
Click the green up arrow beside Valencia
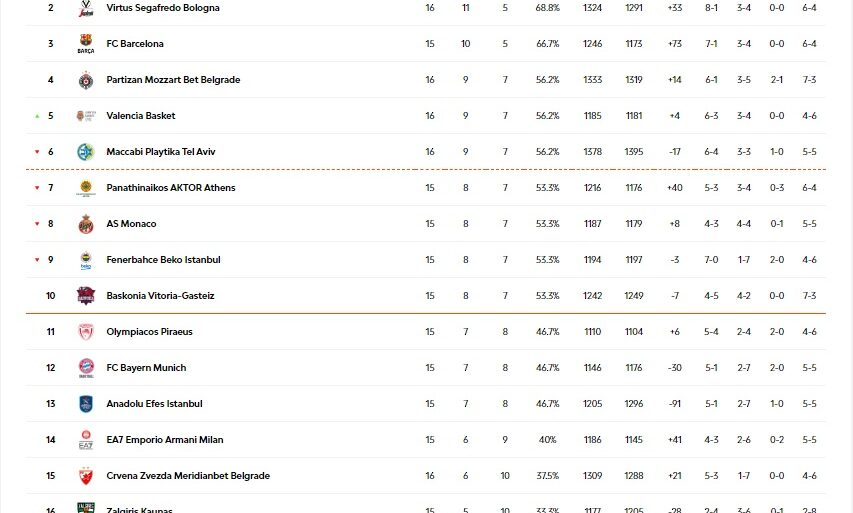point(37,116)
